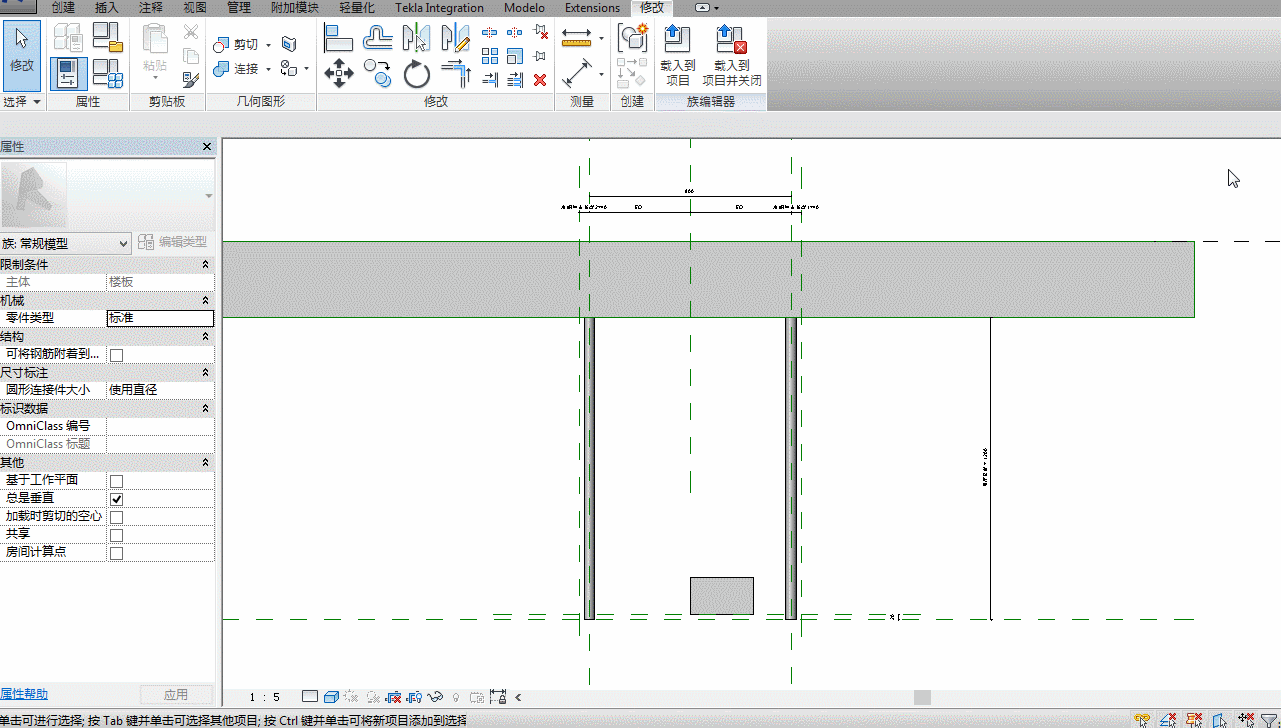Image resolution: width=1281 pixels, height=728 pixels.
Task: Select the Rotate tool icon
Action: (x=416, y=73)
